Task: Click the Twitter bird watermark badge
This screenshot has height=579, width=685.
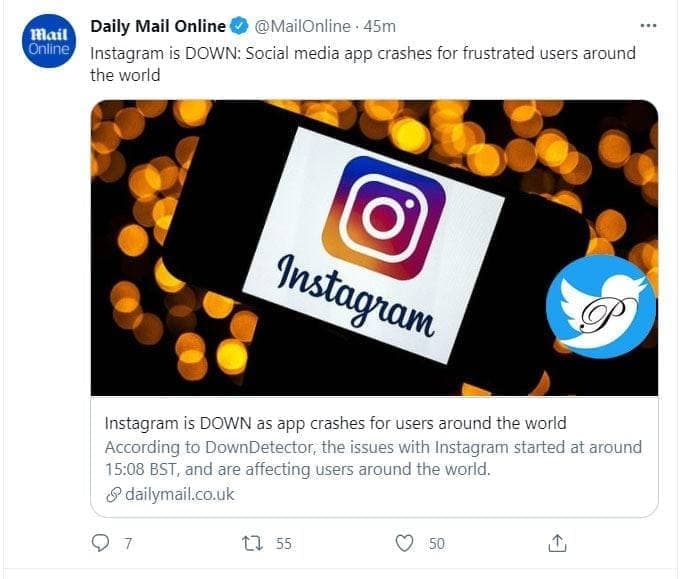Action: coord(601,307)
